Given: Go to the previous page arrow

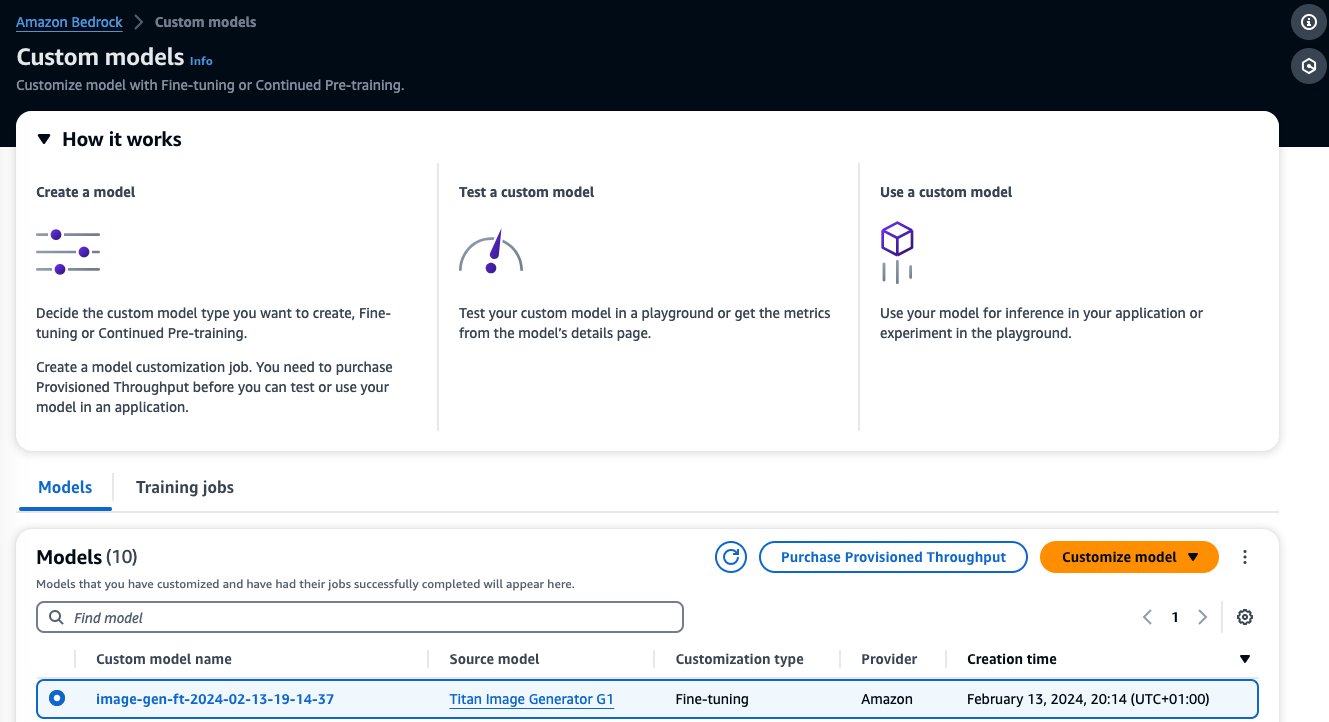Looking at the screenshot, I should (1148, 617).
